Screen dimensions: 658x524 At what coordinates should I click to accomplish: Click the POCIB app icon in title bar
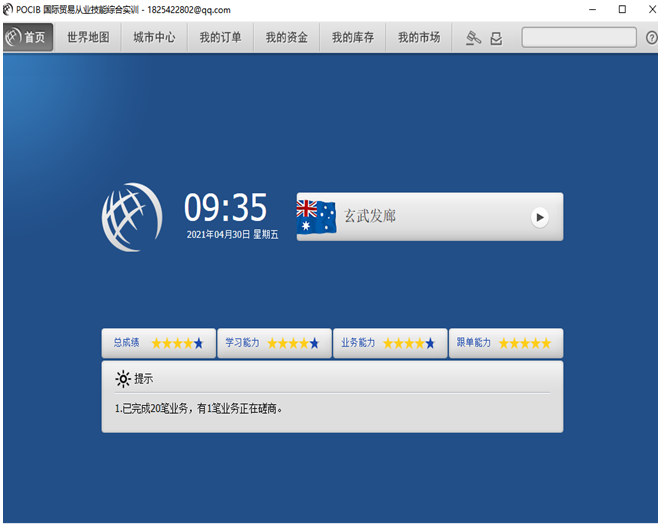click(x=9, y=9)
